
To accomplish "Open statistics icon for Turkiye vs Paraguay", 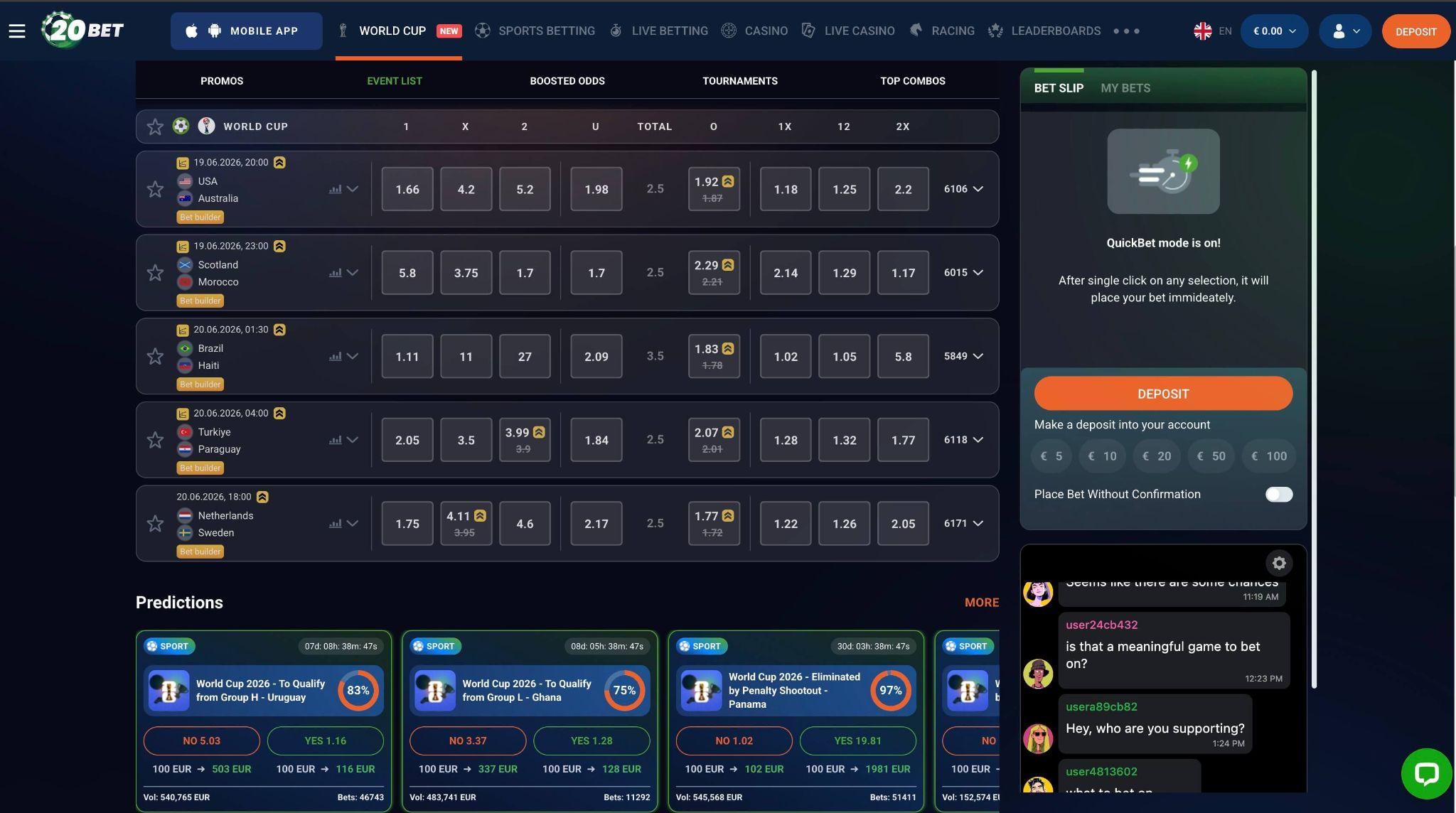I will tap(335, 441).
